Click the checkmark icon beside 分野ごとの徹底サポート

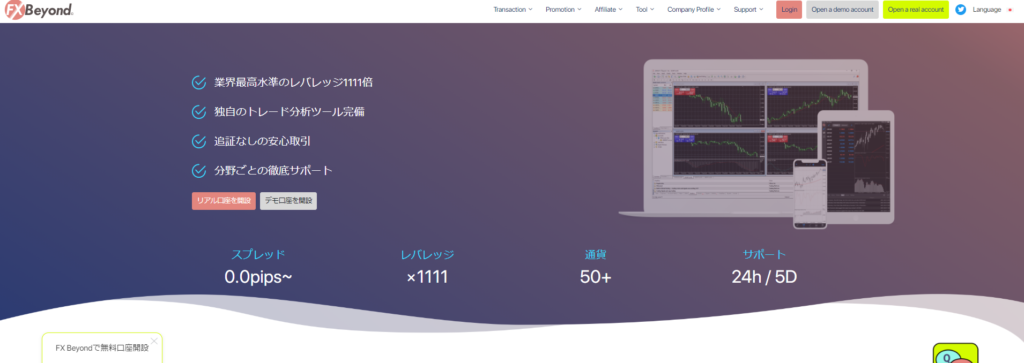[199, 170]
